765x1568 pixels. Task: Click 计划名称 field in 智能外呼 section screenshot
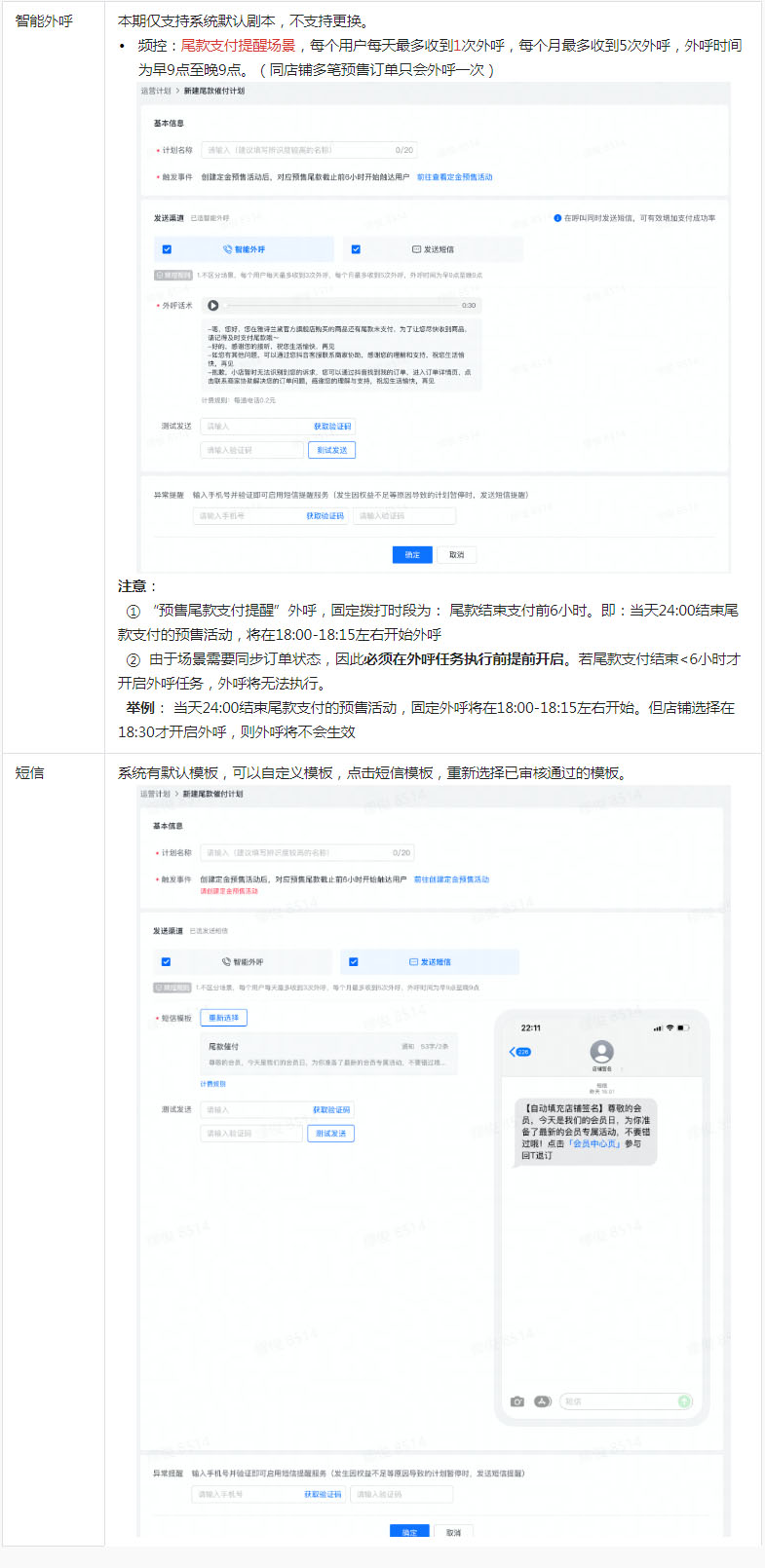[x=309, y=150]
